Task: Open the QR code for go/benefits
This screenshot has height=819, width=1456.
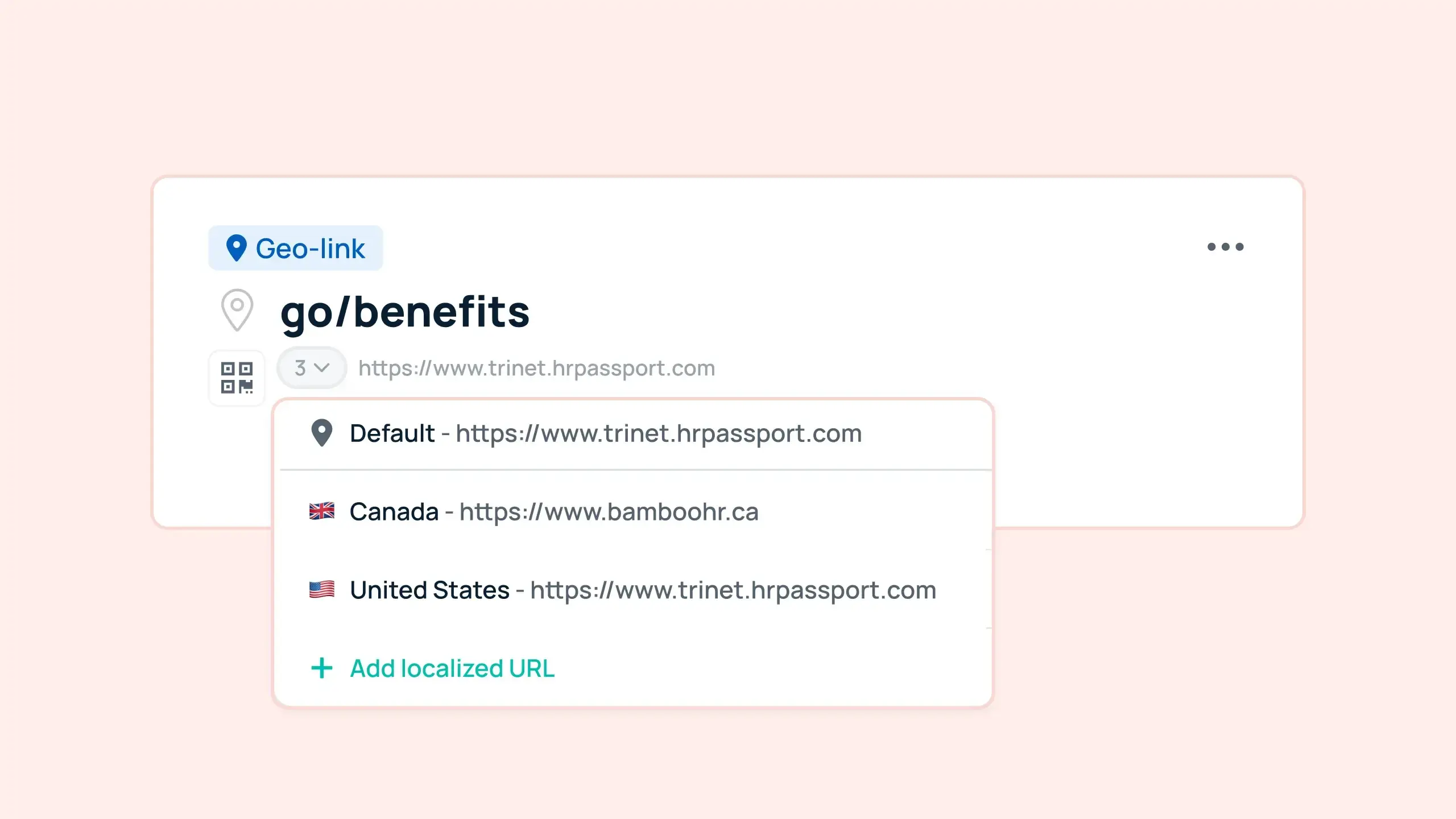Action: click(236, 378)
